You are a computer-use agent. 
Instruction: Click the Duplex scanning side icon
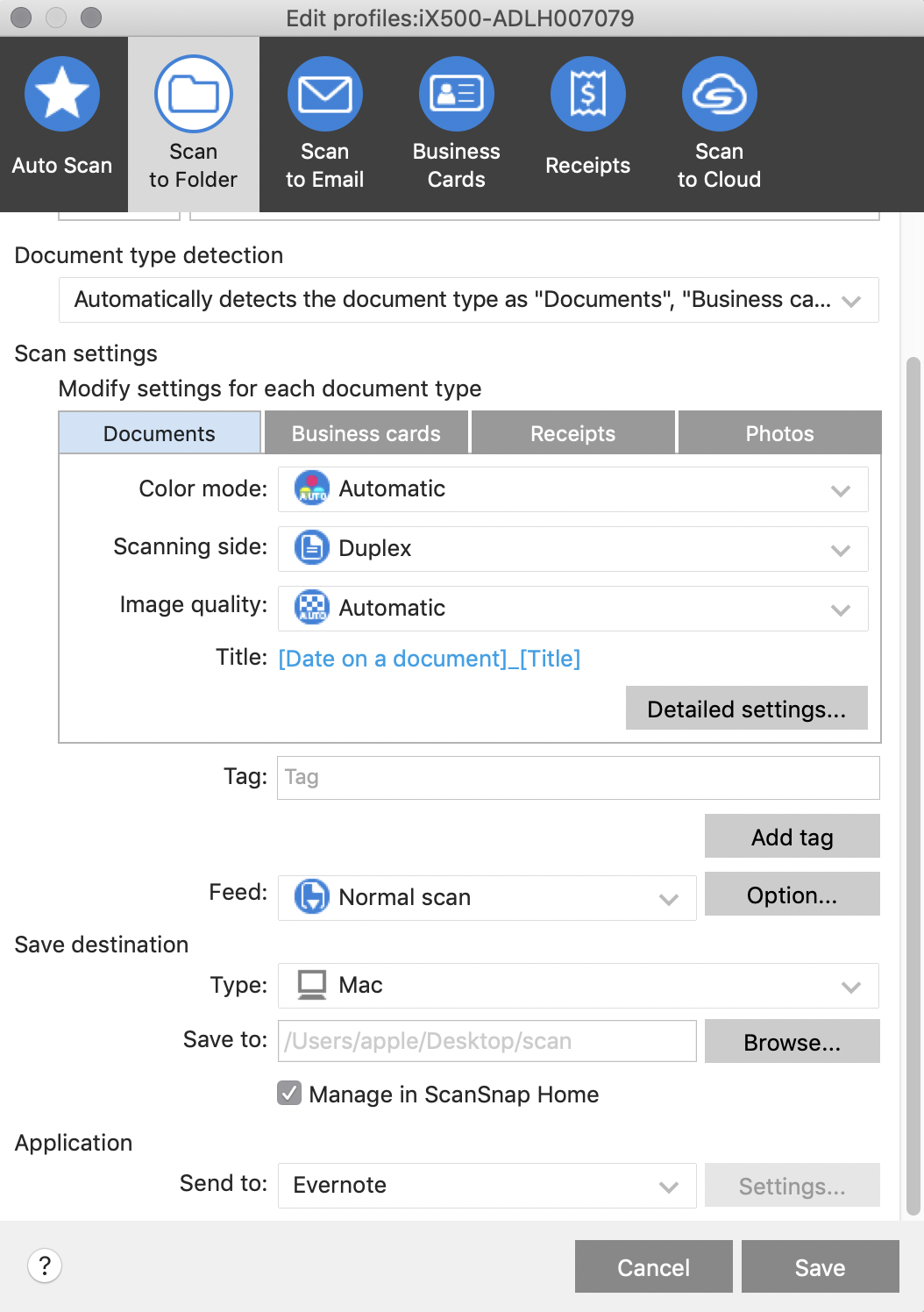coord(311,548)
